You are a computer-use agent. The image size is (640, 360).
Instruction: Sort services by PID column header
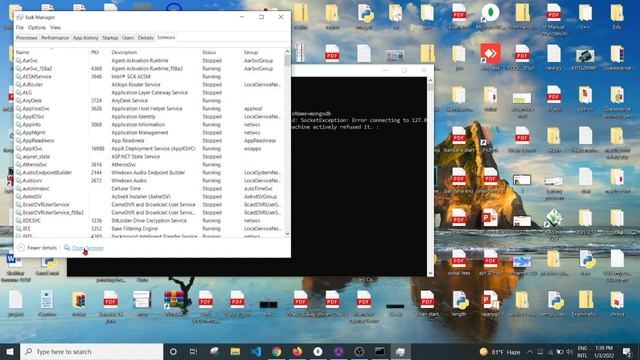99,52
